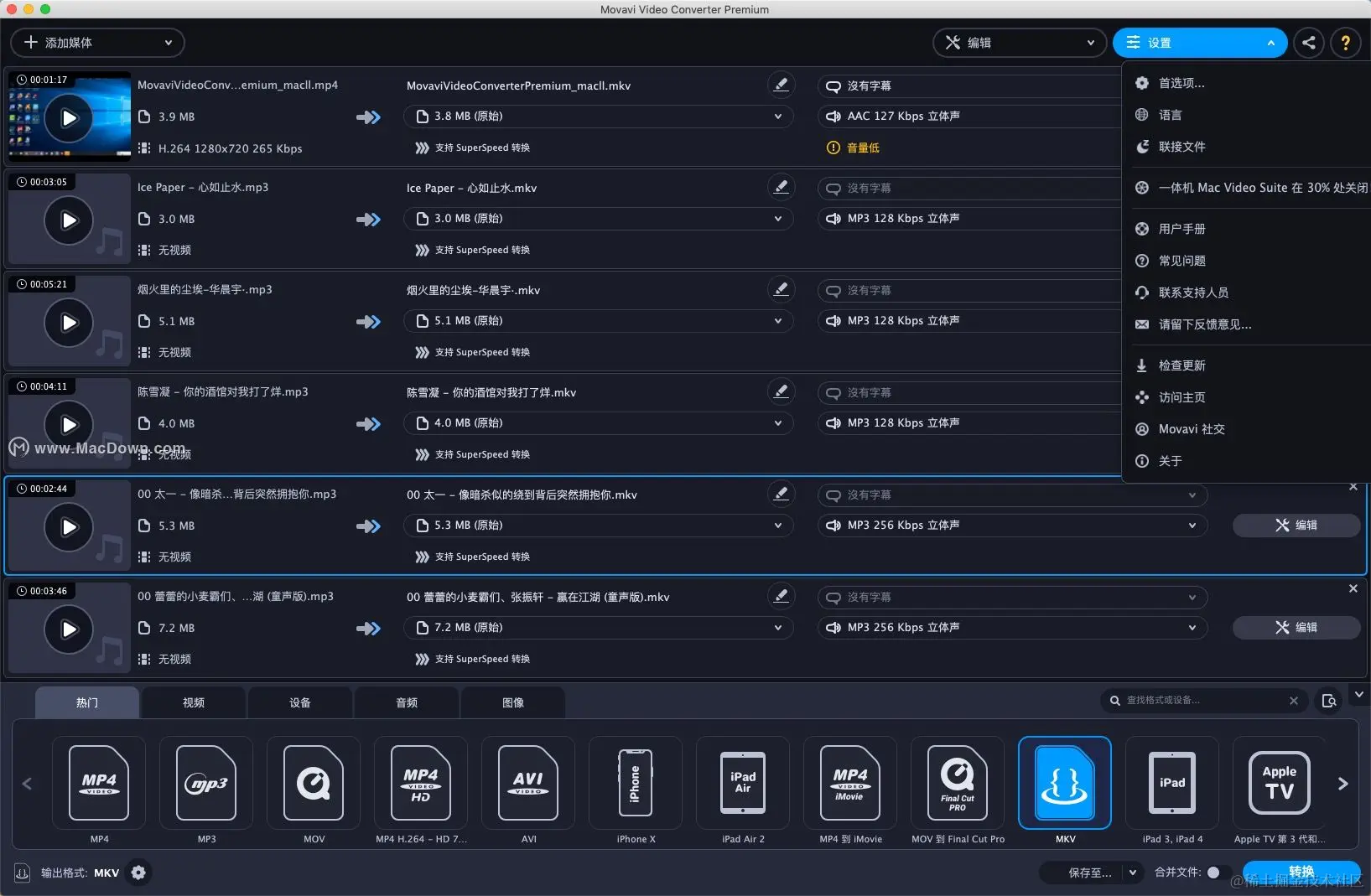Viewport: 1371px width, 896px height.
Task: Open 联系支持人员 menu item
Action: pos(1193,293)
